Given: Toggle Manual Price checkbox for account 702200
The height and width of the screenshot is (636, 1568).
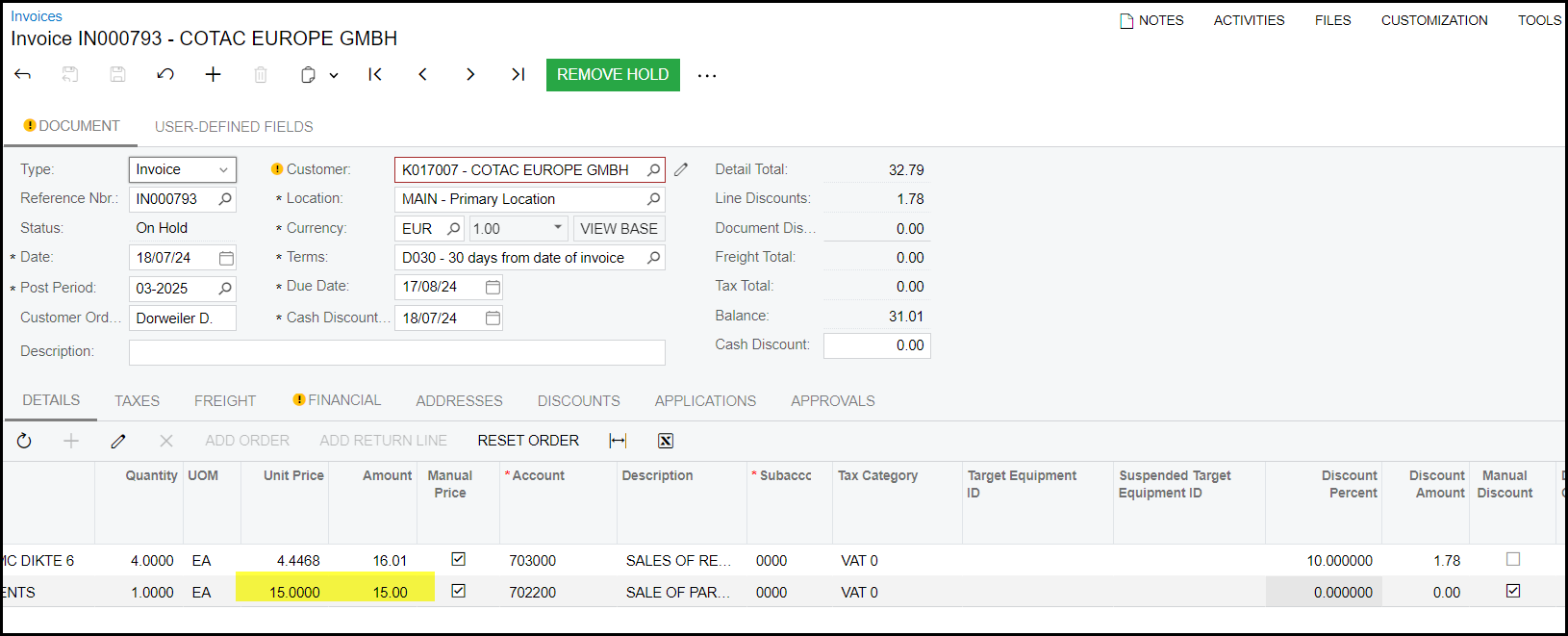Looking at the screenshot, I should click(459, 591).
